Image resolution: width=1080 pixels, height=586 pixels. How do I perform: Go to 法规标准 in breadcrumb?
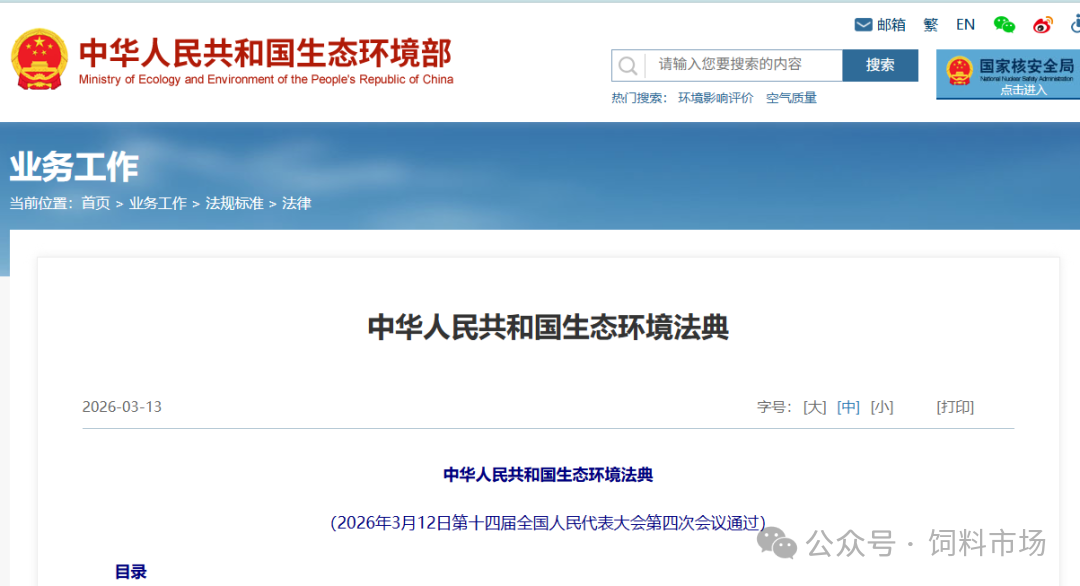(x=234, y=203)
